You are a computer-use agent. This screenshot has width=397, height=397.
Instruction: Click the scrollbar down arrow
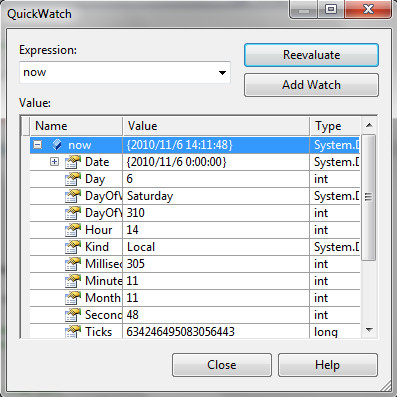(369, 330)
